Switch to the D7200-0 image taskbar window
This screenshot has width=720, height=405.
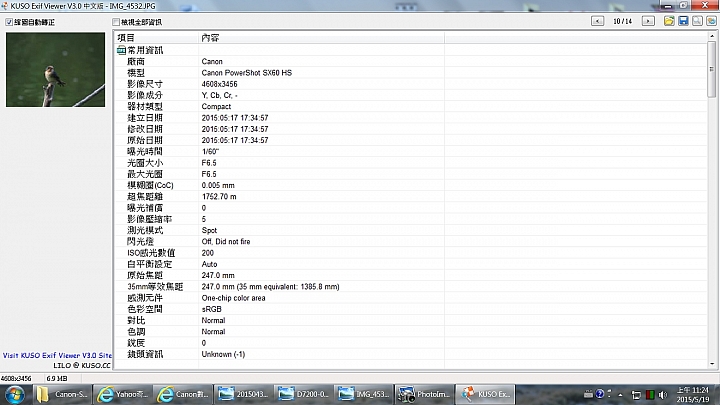304,394
